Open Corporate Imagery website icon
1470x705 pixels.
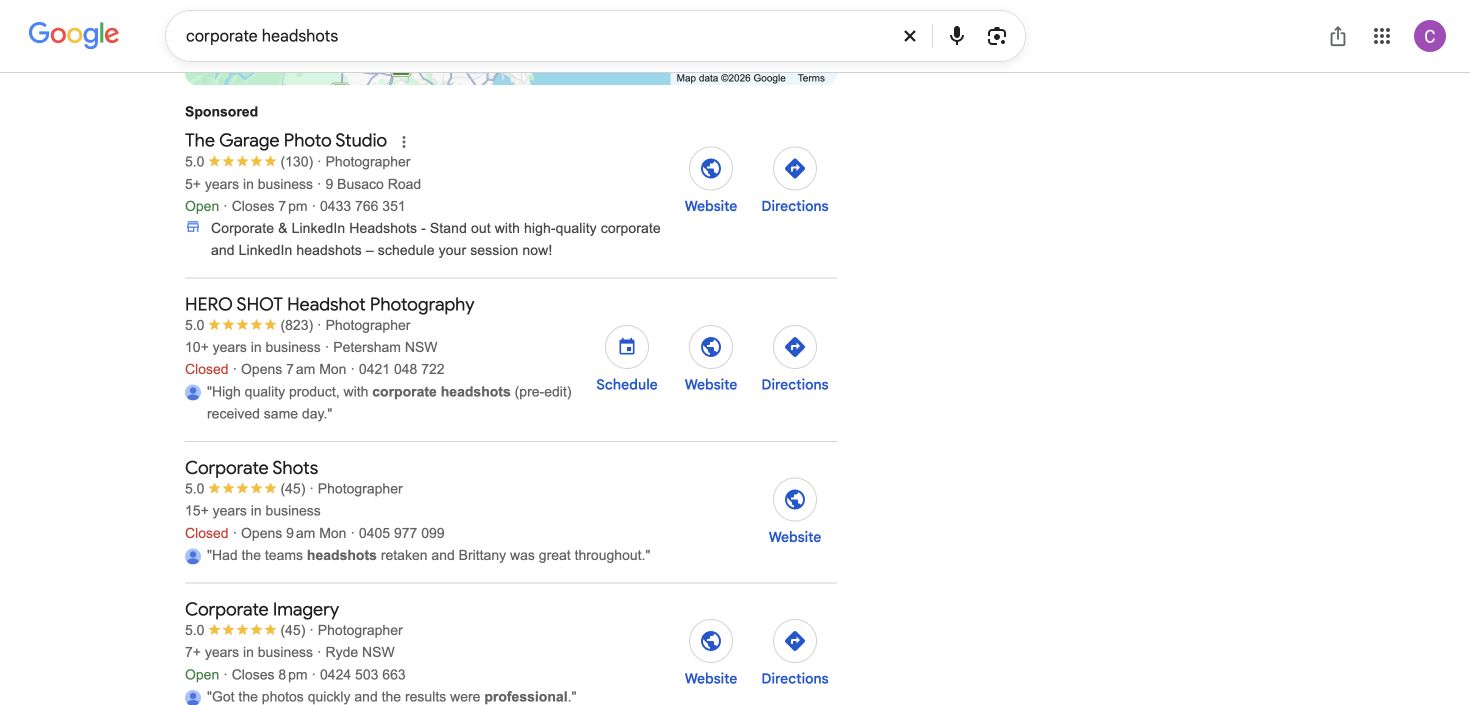click(x=711, y=641)
